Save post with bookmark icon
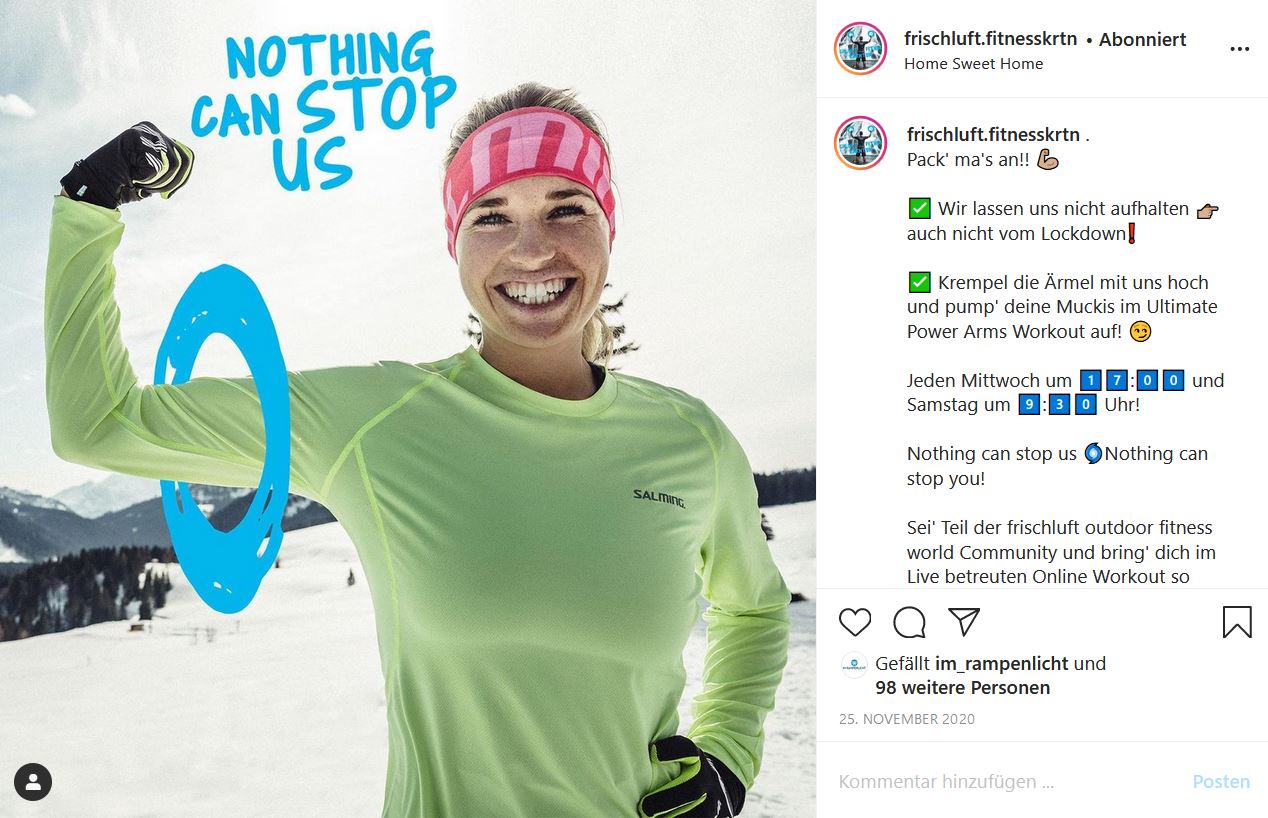Viewport: 1268px width, 818px height. 1237,622
